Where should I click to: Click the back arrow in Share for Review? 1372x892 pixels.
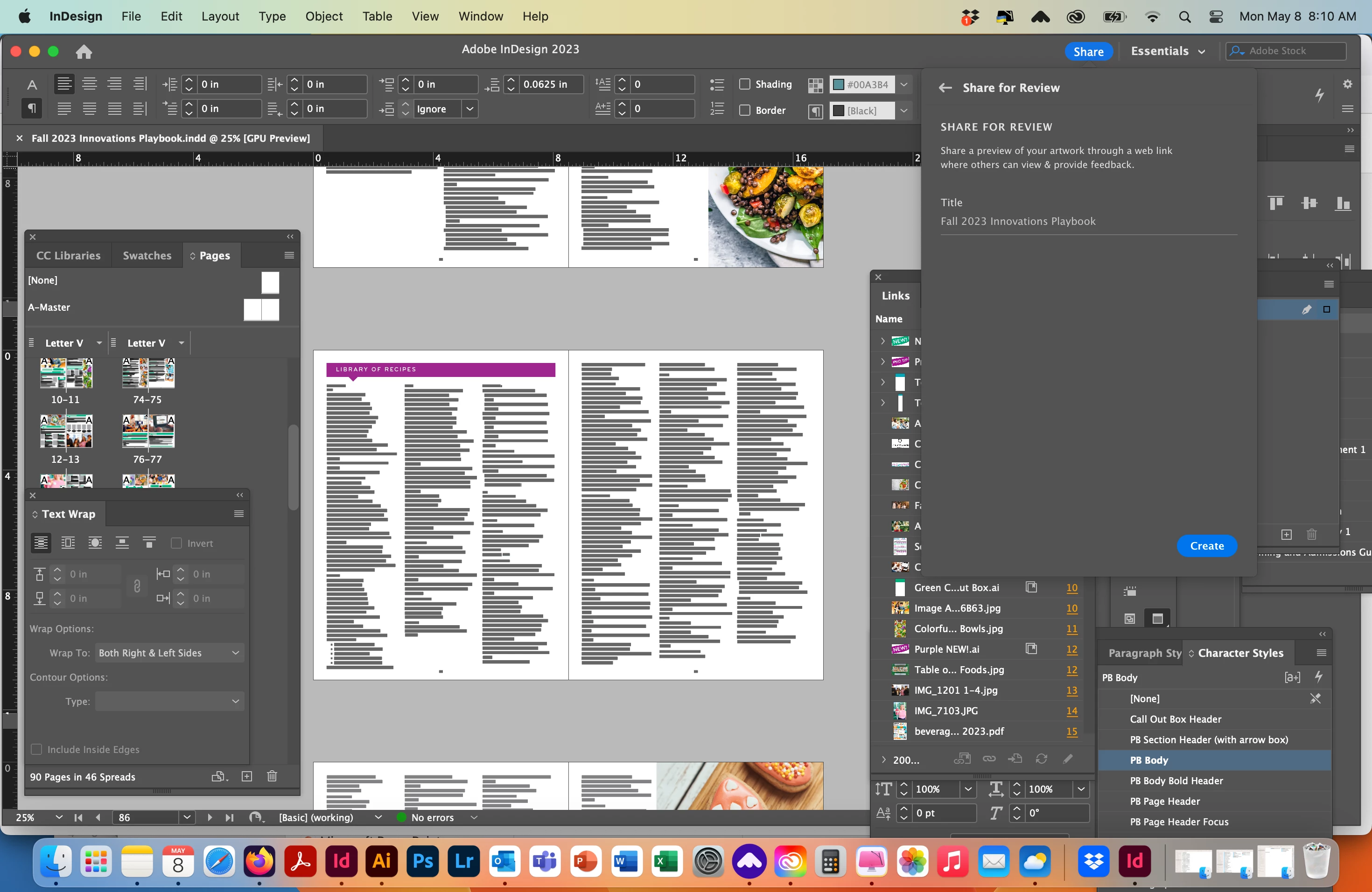pos(945,88)
